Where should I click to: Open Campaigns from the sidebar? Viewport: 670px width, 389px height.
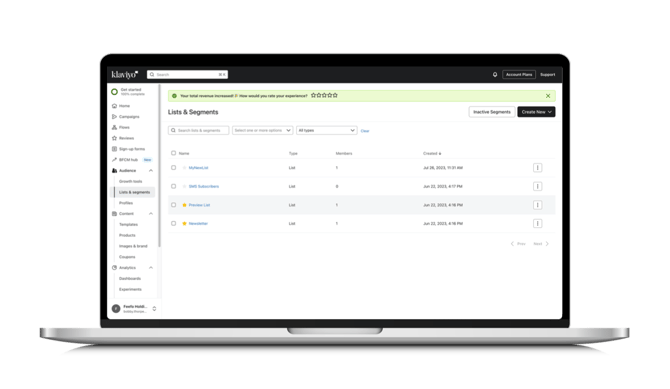pyautogui.click(x=126, y=116)
